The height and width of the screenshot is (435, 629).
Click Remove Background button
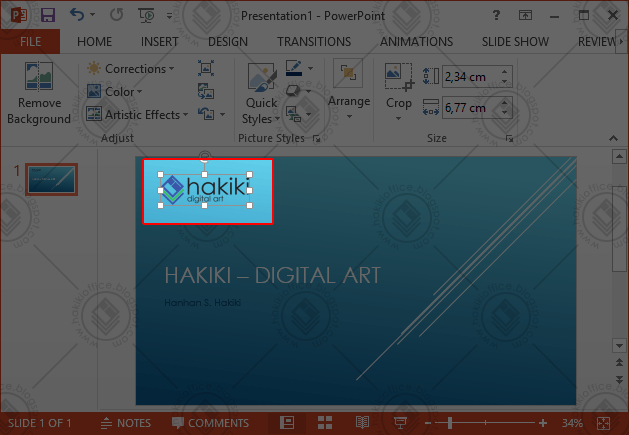pyautogui.click(x=39, y=94)
